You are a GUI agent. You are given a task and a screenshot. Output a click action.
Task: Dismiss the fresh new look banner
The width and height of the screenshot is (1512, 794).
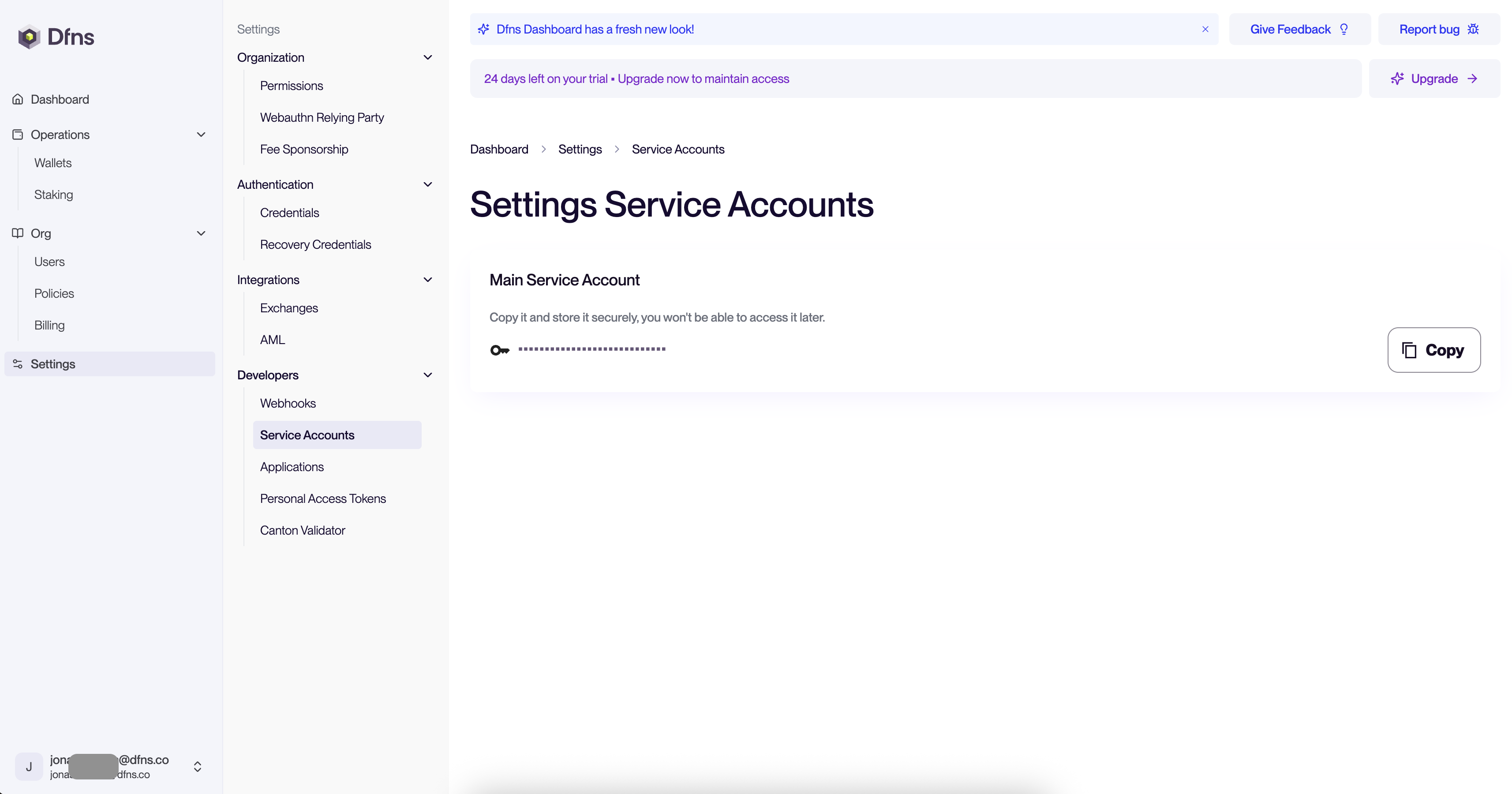coord(1205,30)
